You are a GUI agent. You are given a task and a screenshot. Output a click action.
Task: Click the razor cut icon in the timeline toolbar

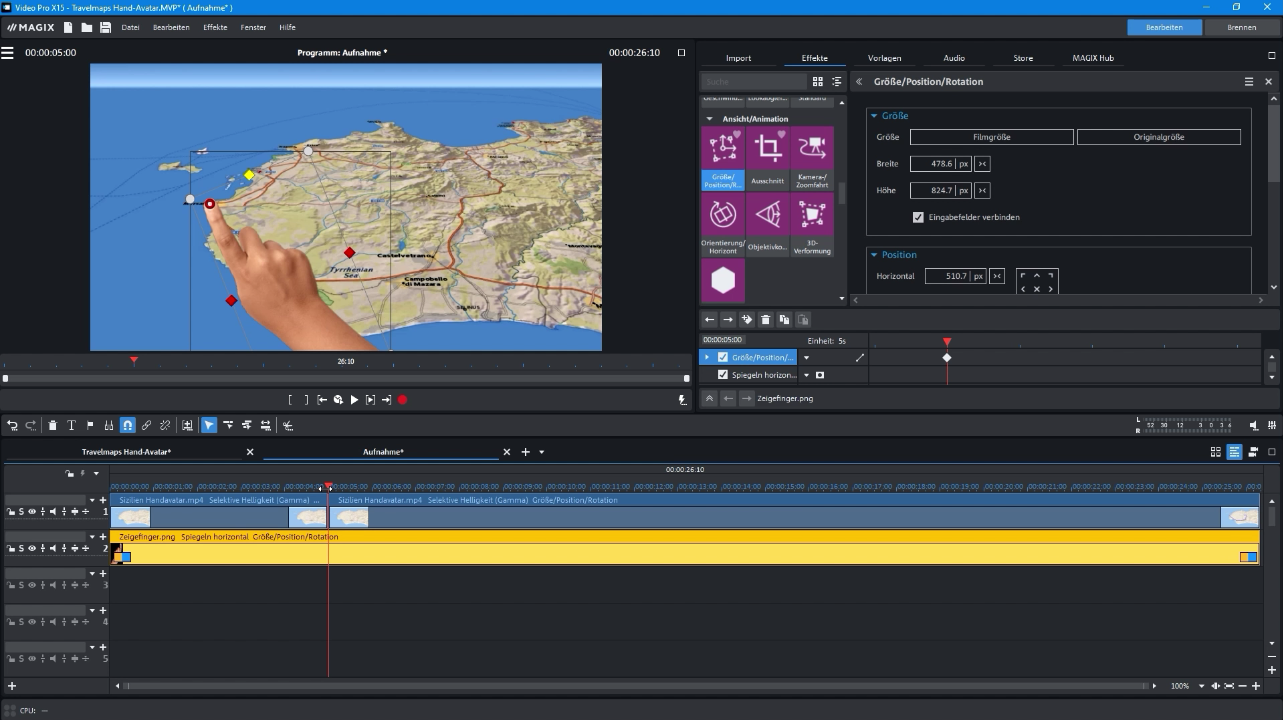(x=288, y=425)
